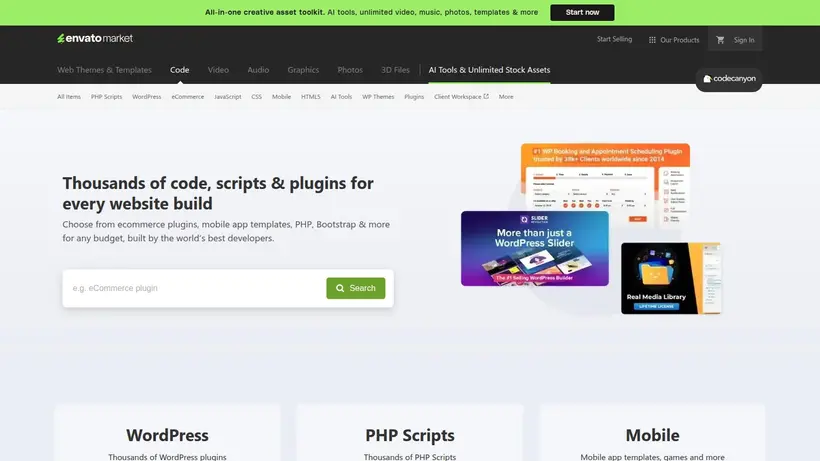820x461 pixels.
Task: Expand the More sub navigation menu
Action: coord(506,97)
